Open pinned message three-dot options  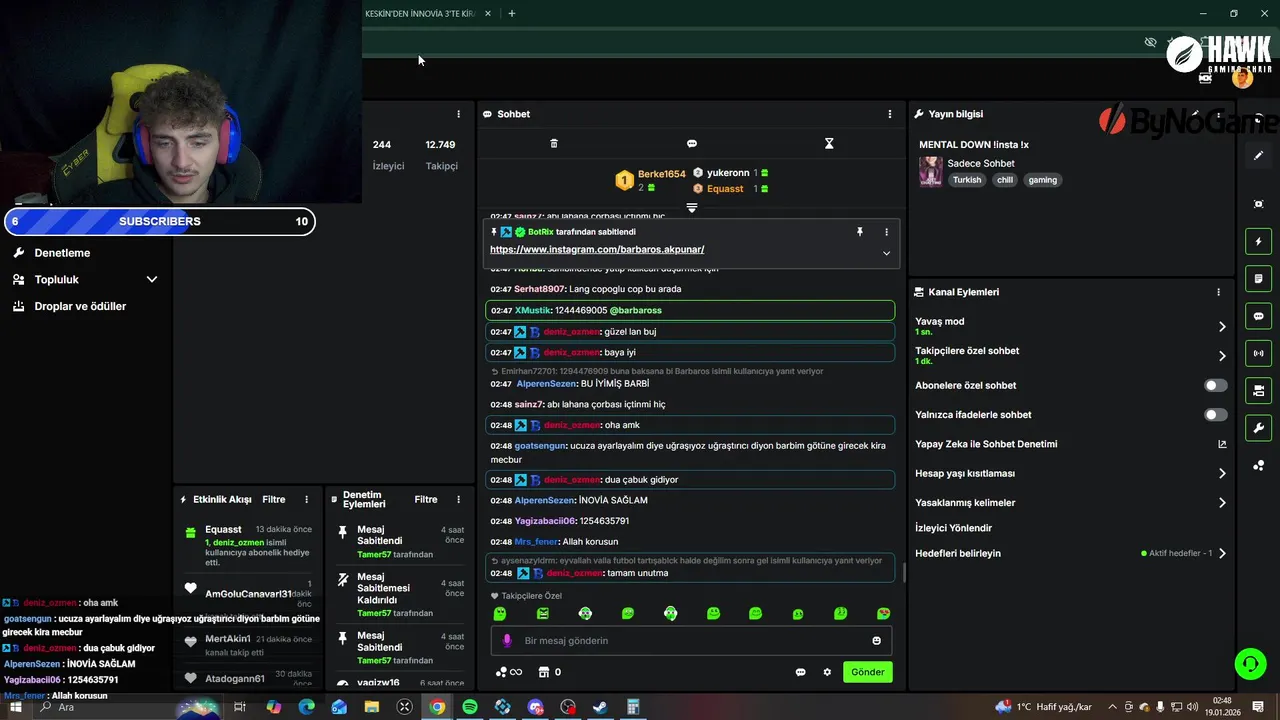(x=886, y=232)
